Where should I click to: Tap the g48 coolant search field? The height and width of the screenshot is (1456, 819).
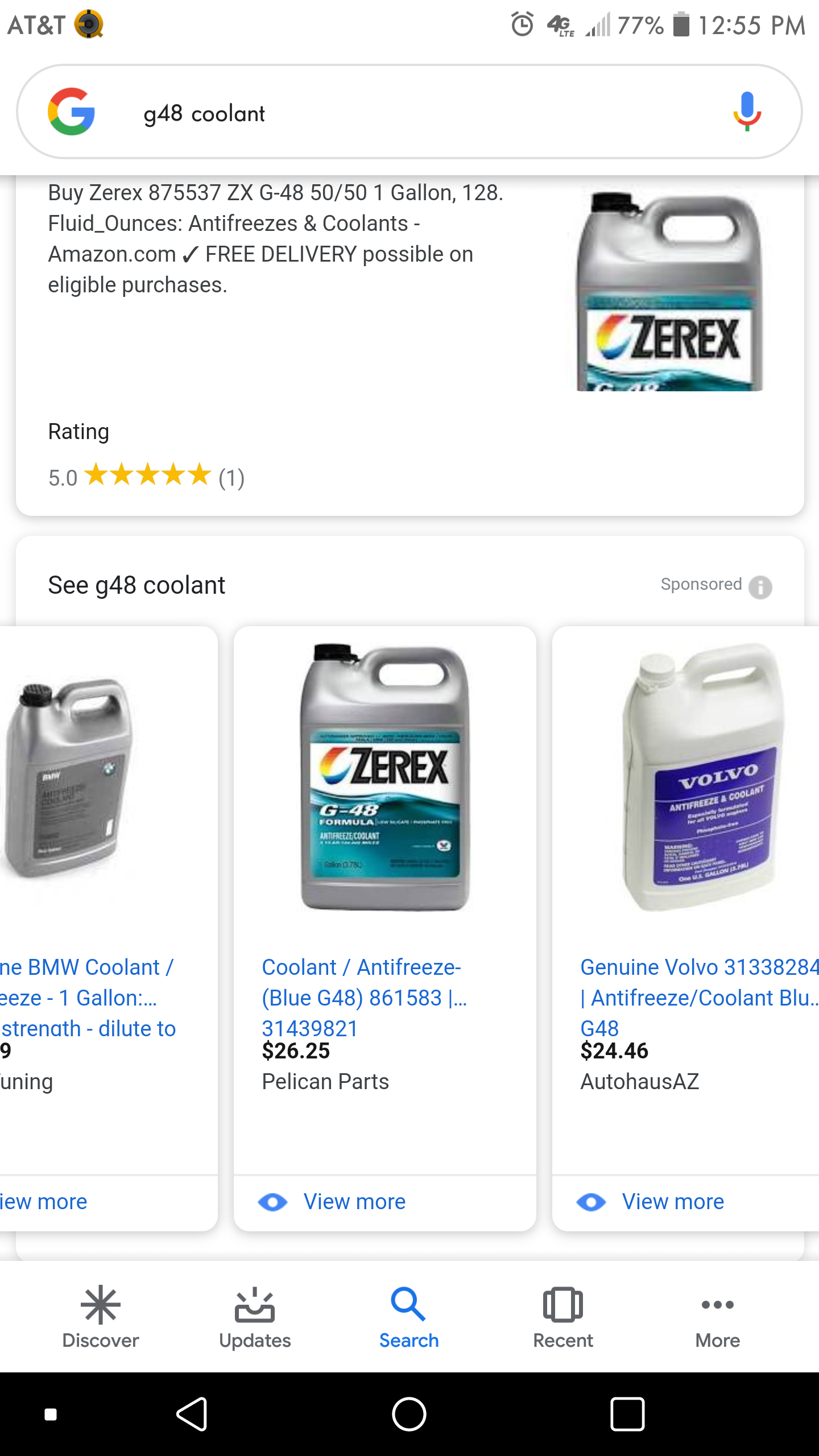point(398,114)
